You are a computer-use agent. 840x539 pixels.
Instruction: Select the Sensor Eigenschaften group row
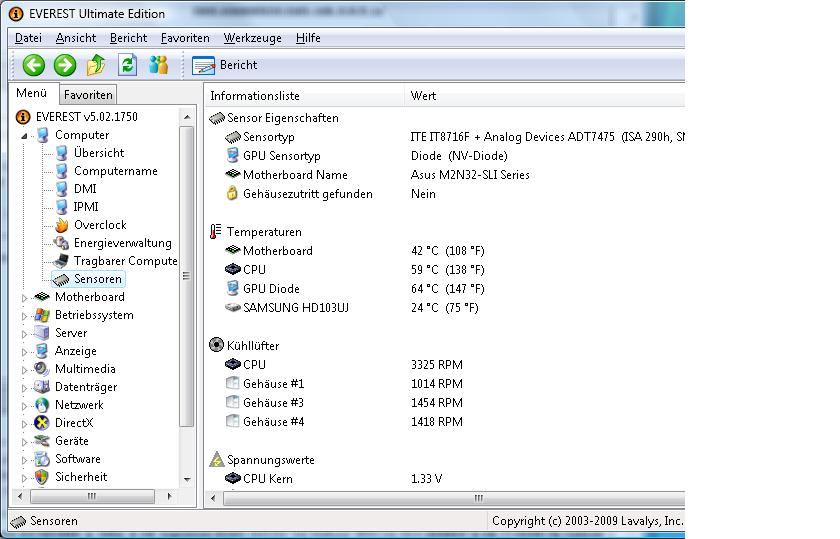[x=274, y=118]
